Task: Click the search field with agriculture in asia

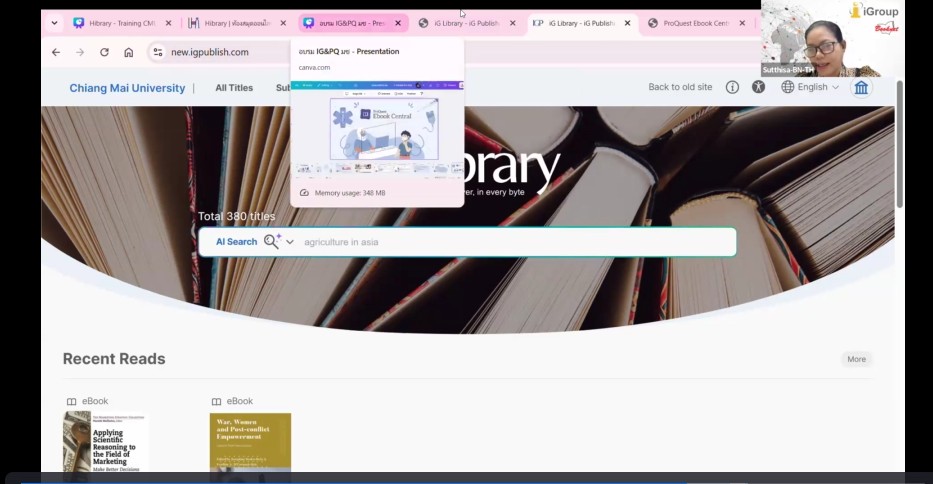Action: click(515, 242)
